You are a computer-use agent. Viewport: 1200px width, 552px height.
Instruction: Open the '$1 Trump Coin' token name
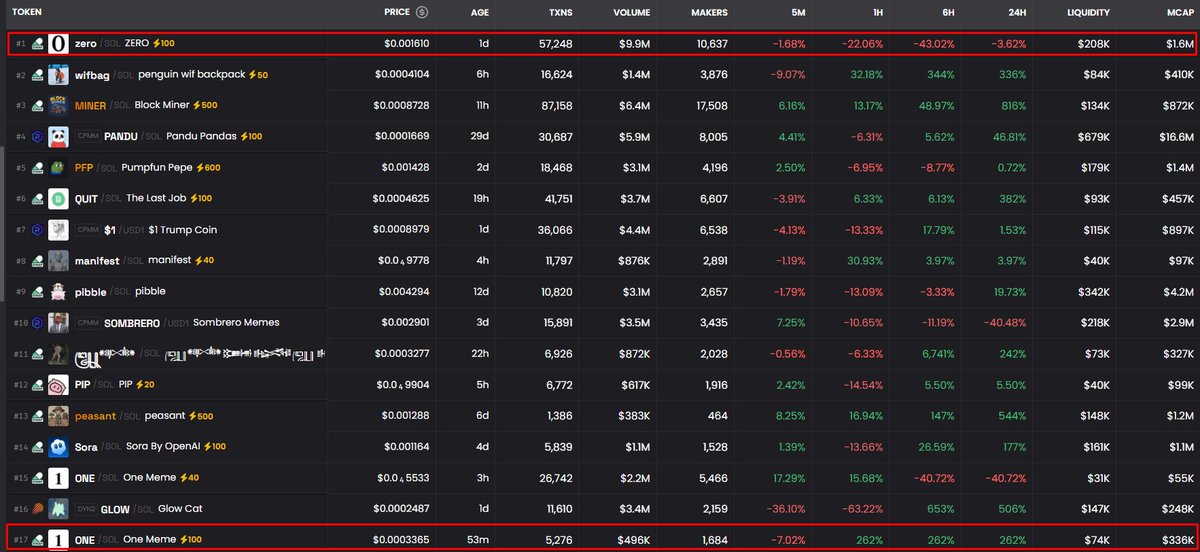183,230
